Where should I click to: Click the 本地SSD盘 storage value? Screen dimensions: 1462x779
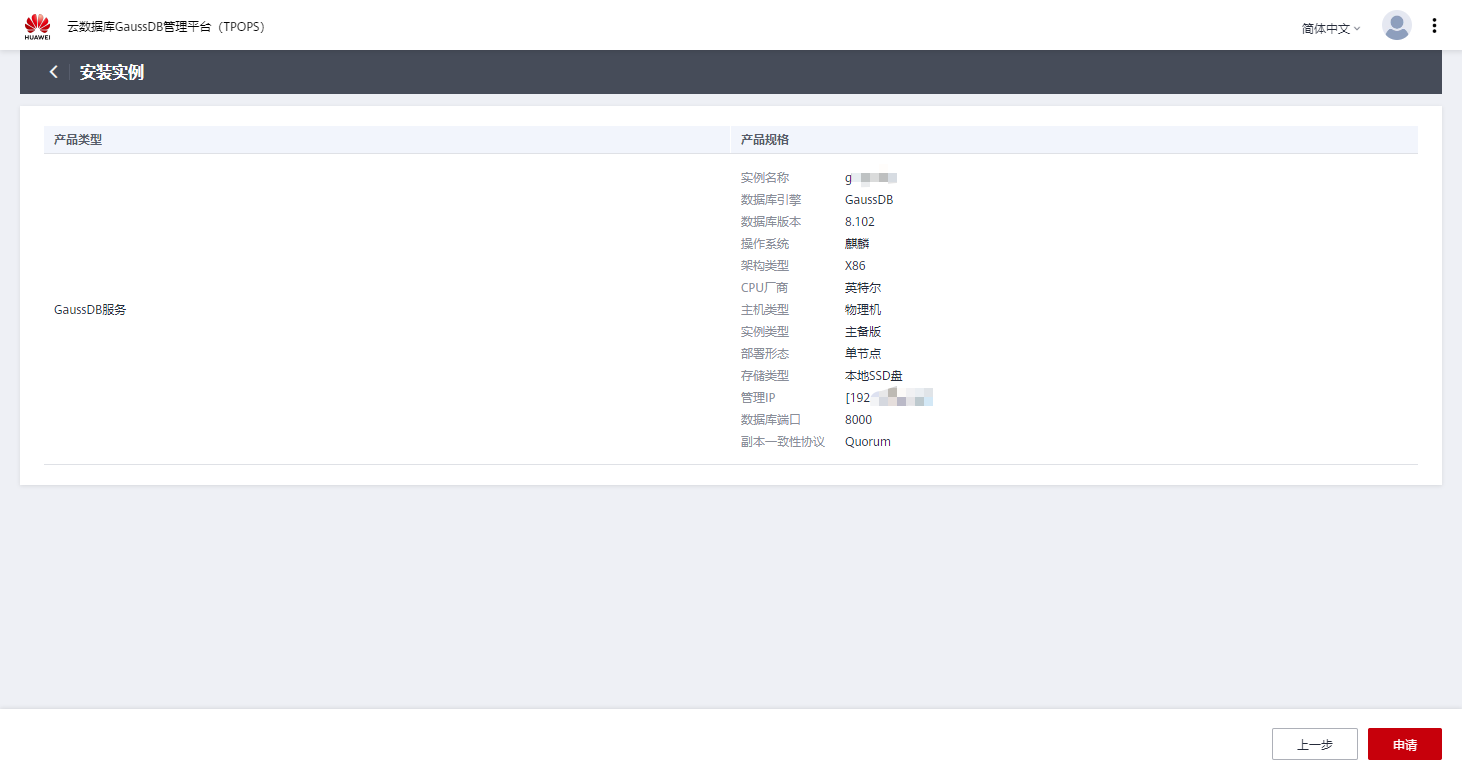click(874, 376)
